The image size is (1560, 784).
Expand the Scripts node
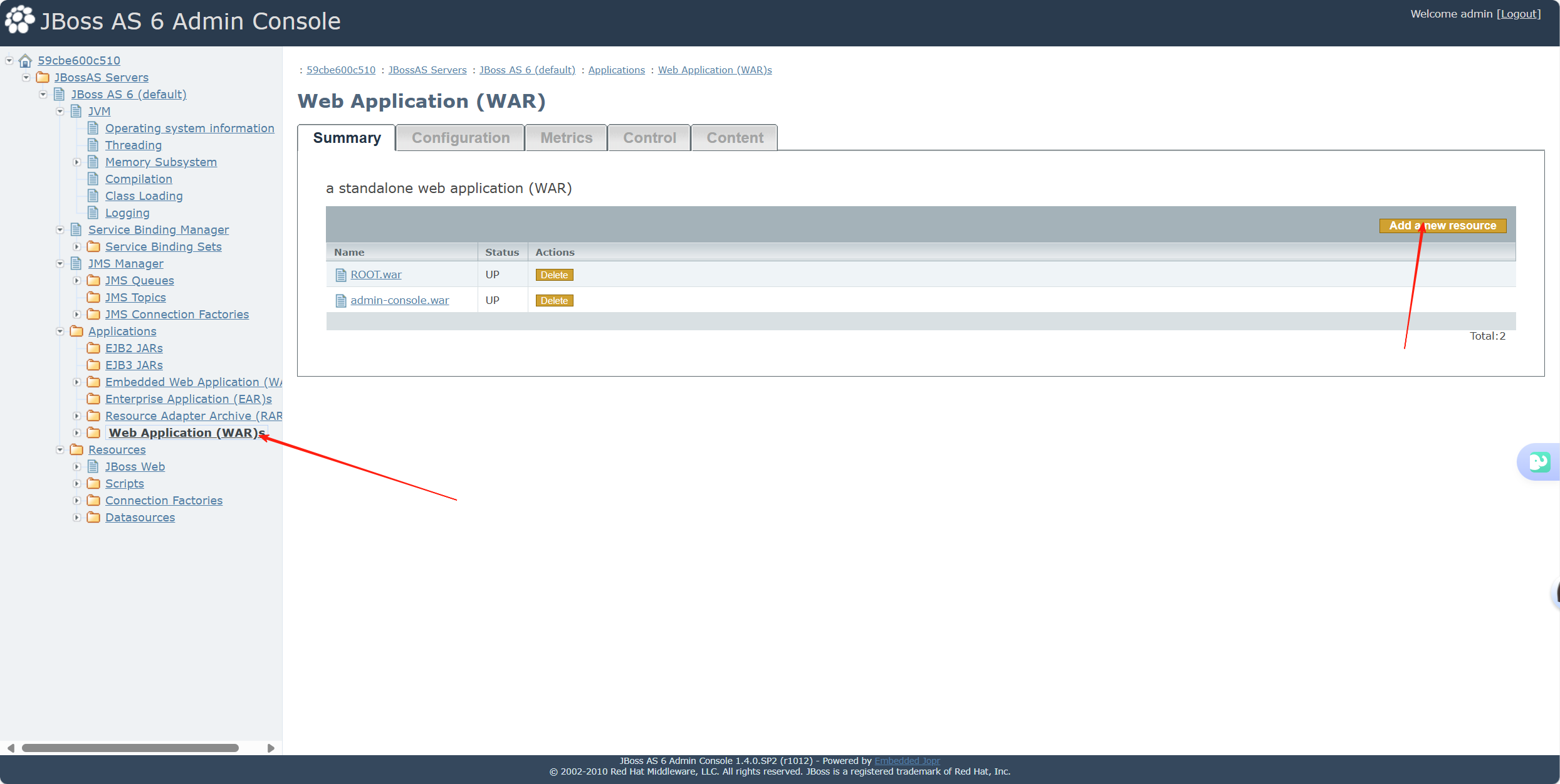coord(76,484)
